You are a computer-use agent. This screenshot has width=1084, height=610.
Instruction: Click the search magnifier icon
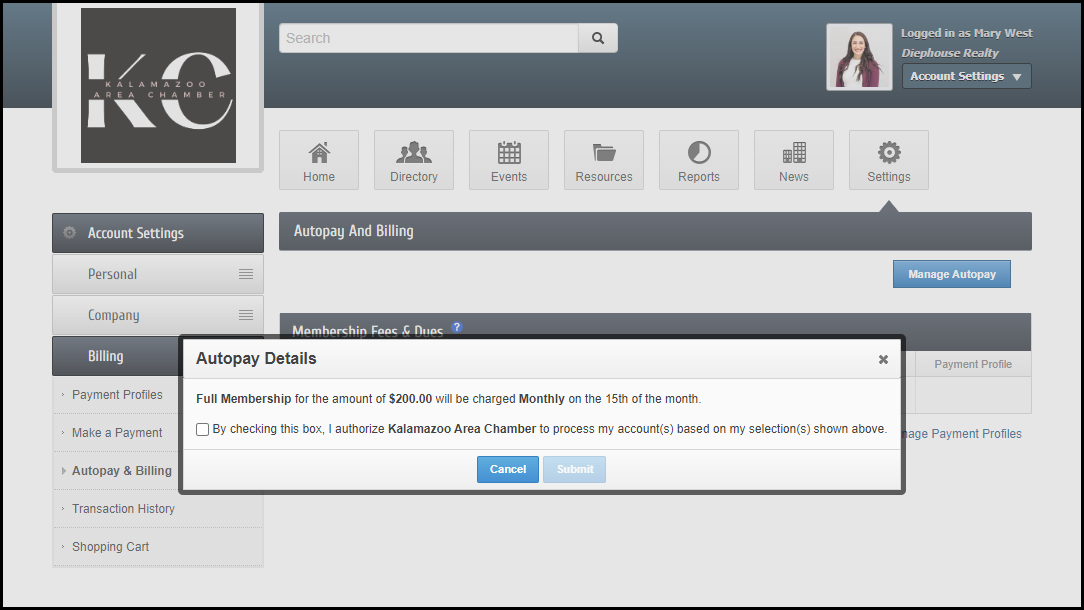coord(598,38)
